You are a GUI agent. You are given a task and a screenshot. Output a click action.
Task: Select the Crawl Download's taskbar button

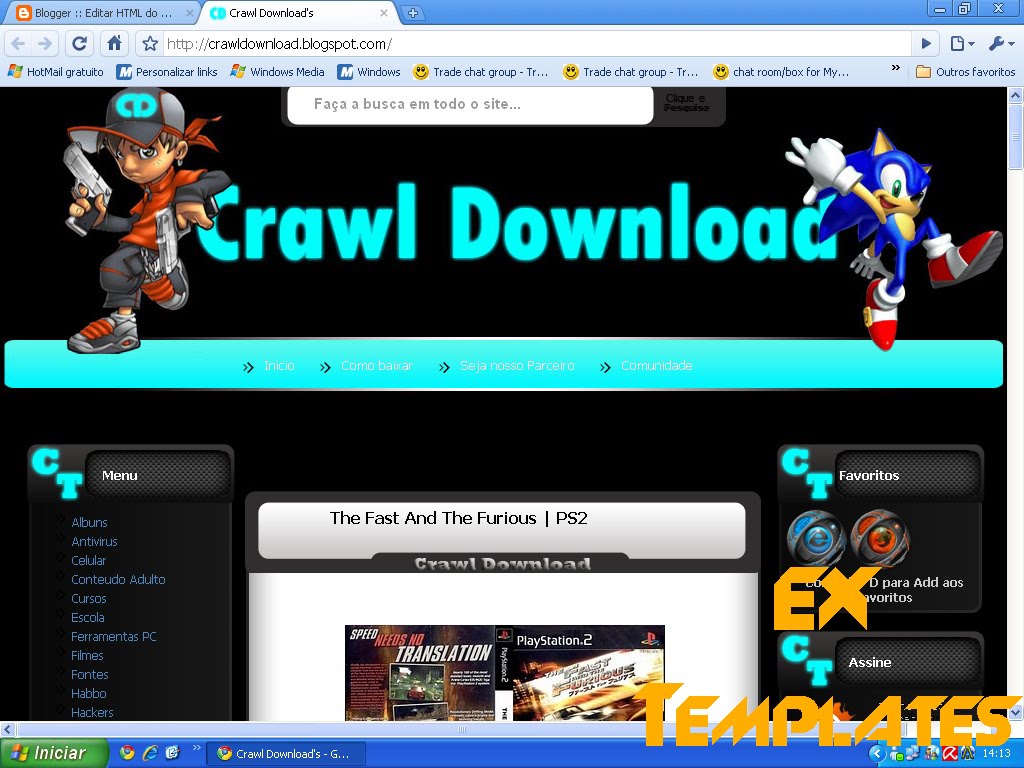tap(286, 754)
